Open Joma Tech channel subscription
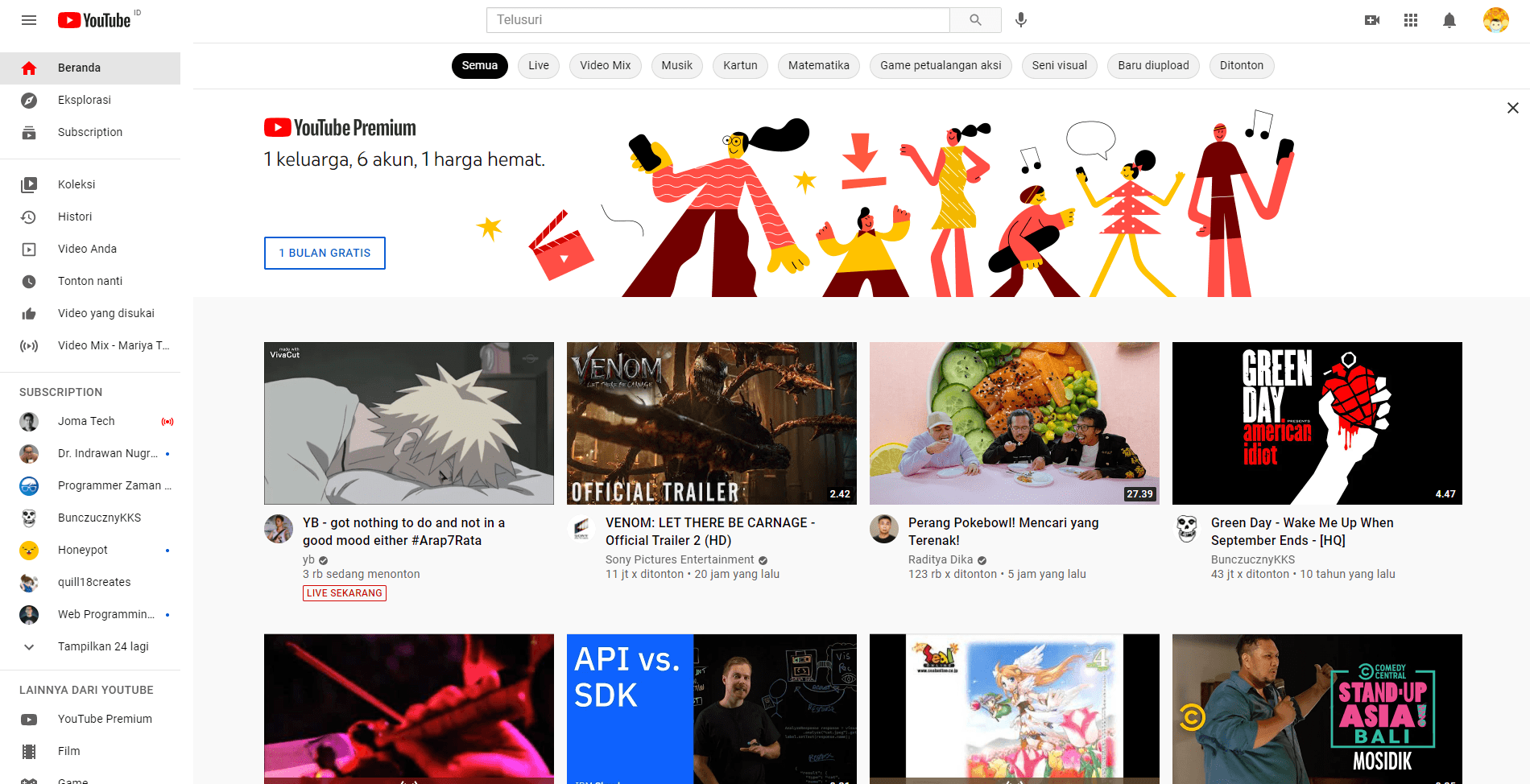 [90, 421]
